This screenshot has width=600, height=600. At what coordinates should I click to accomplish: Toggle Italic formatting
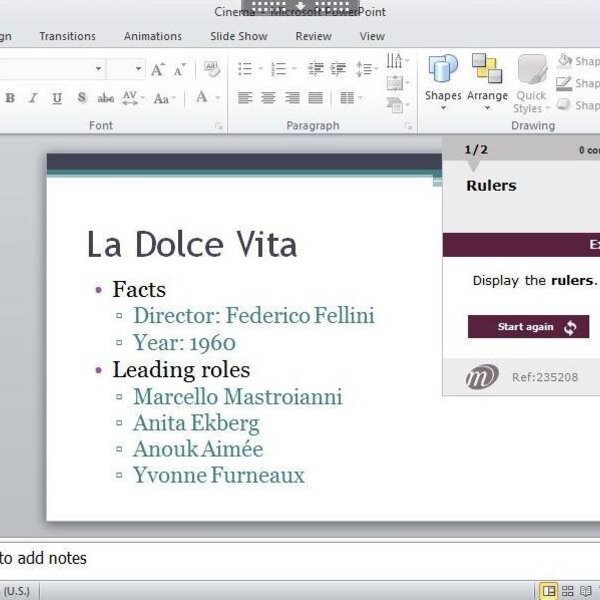pyautogui.click(x=33, y=98)
